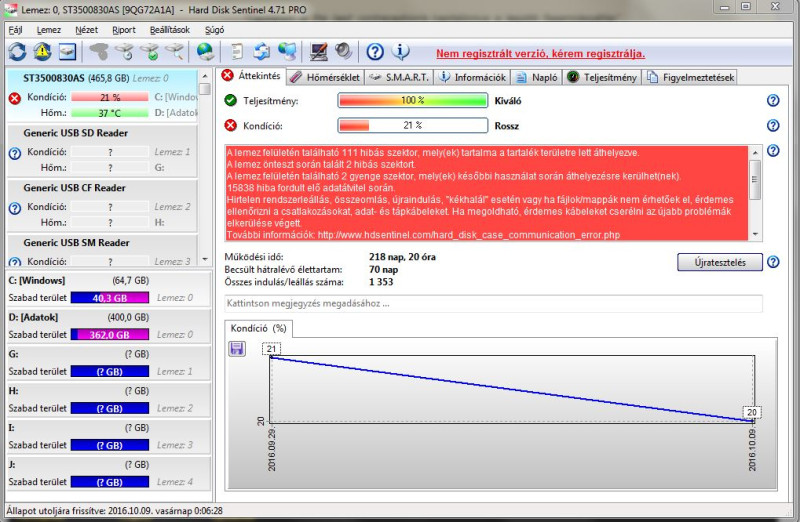800x522 pixels.
Task: Click the 40,3 GB free space bar
Action: (x=110, y=297)
